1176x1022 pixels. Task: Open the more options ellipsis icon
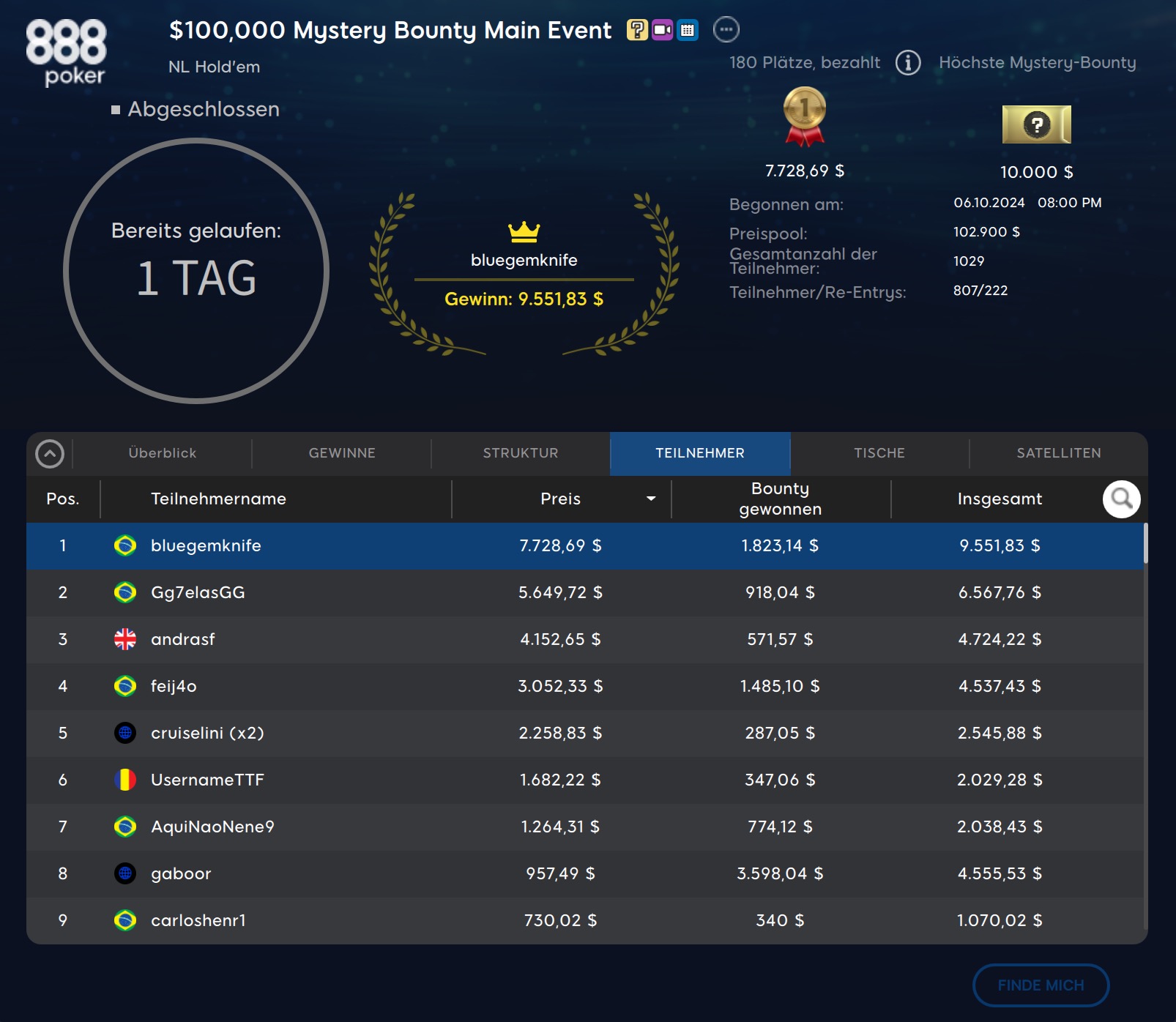click(x=726, y=30)
